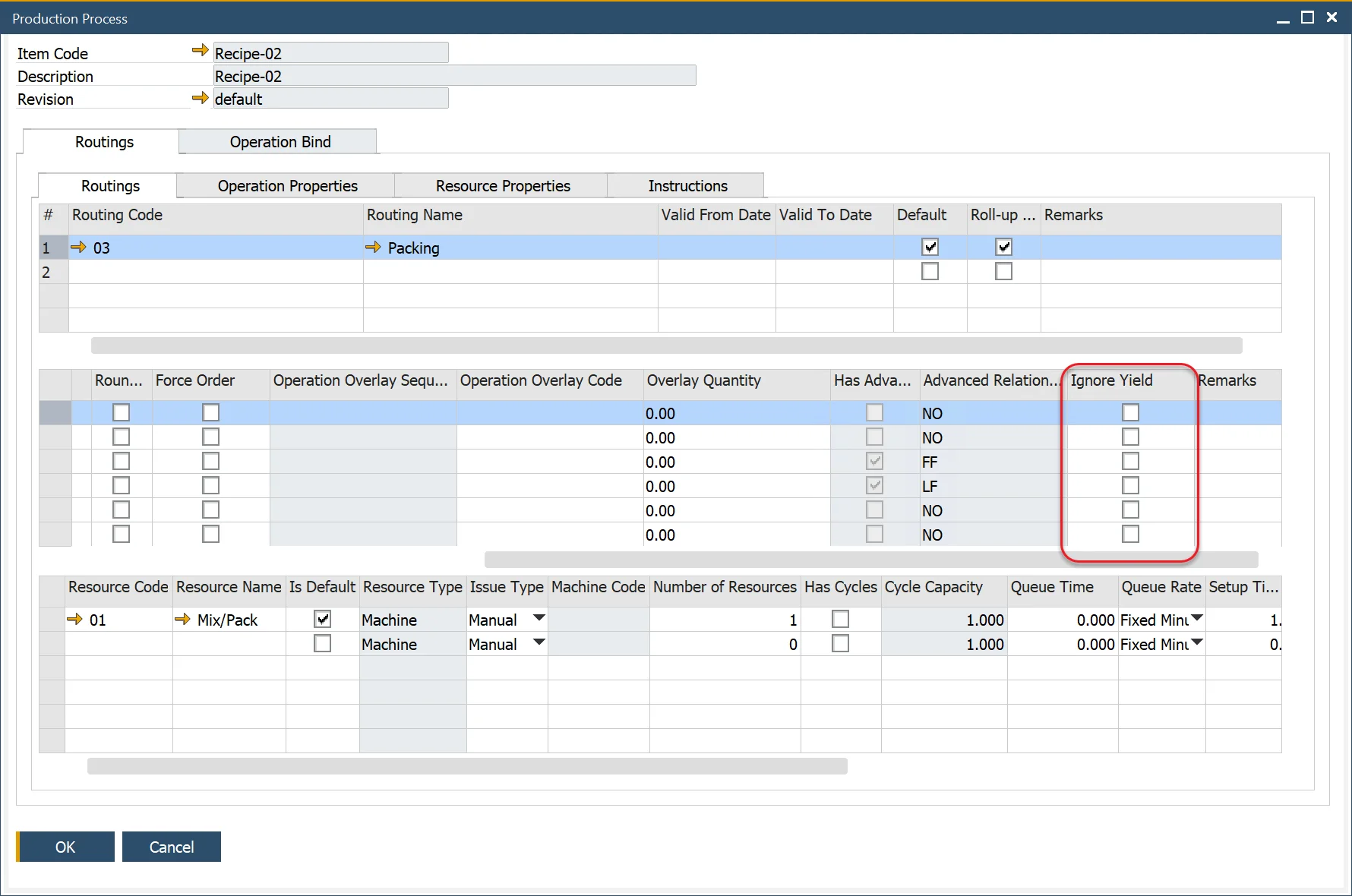
Task: Click the link arrow beside Packing
Action: [x=372, y=247]
